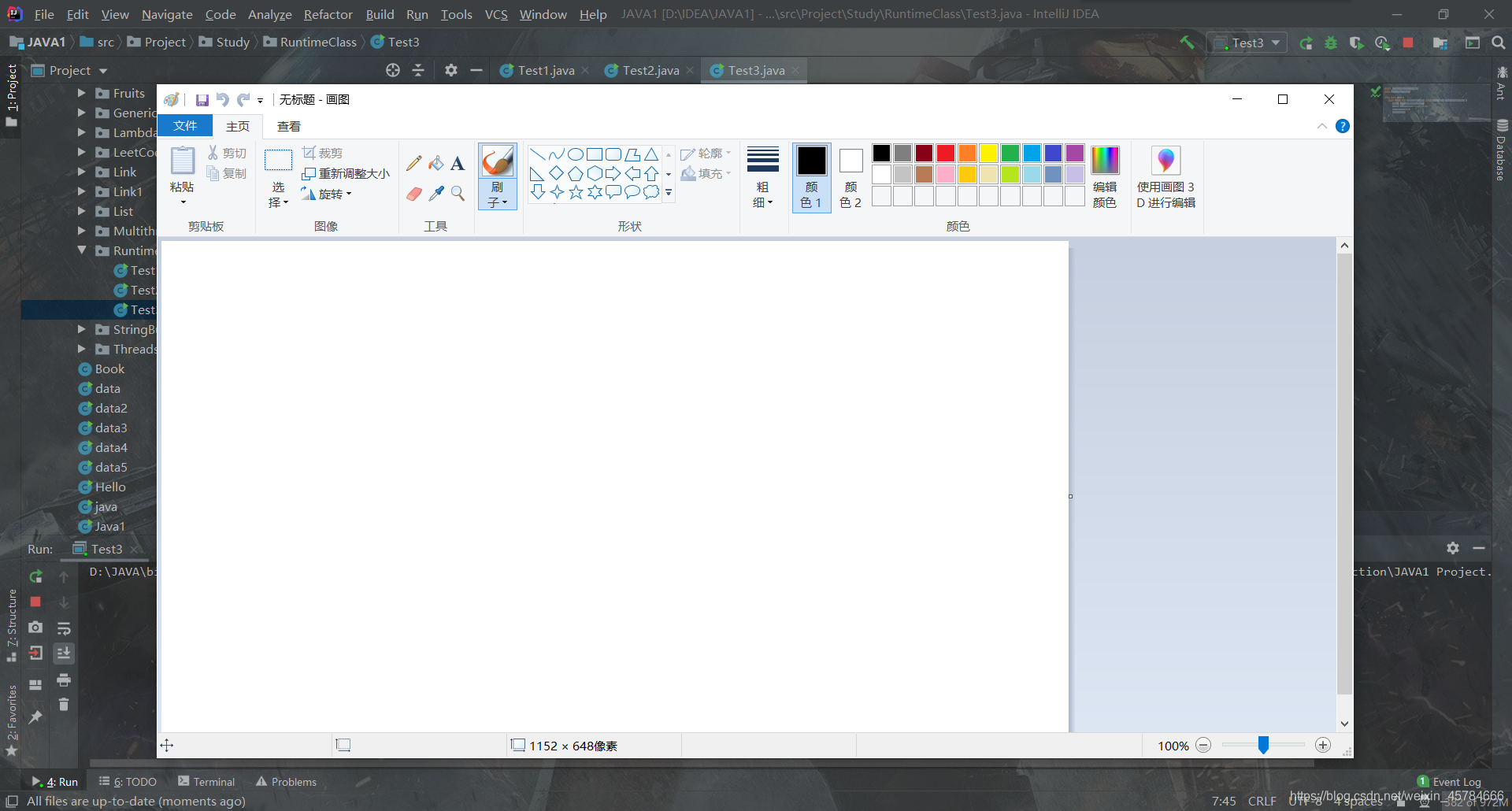Pick the yellow color swatch
This screenshot has height=811, width=1512.
[989, 153]
